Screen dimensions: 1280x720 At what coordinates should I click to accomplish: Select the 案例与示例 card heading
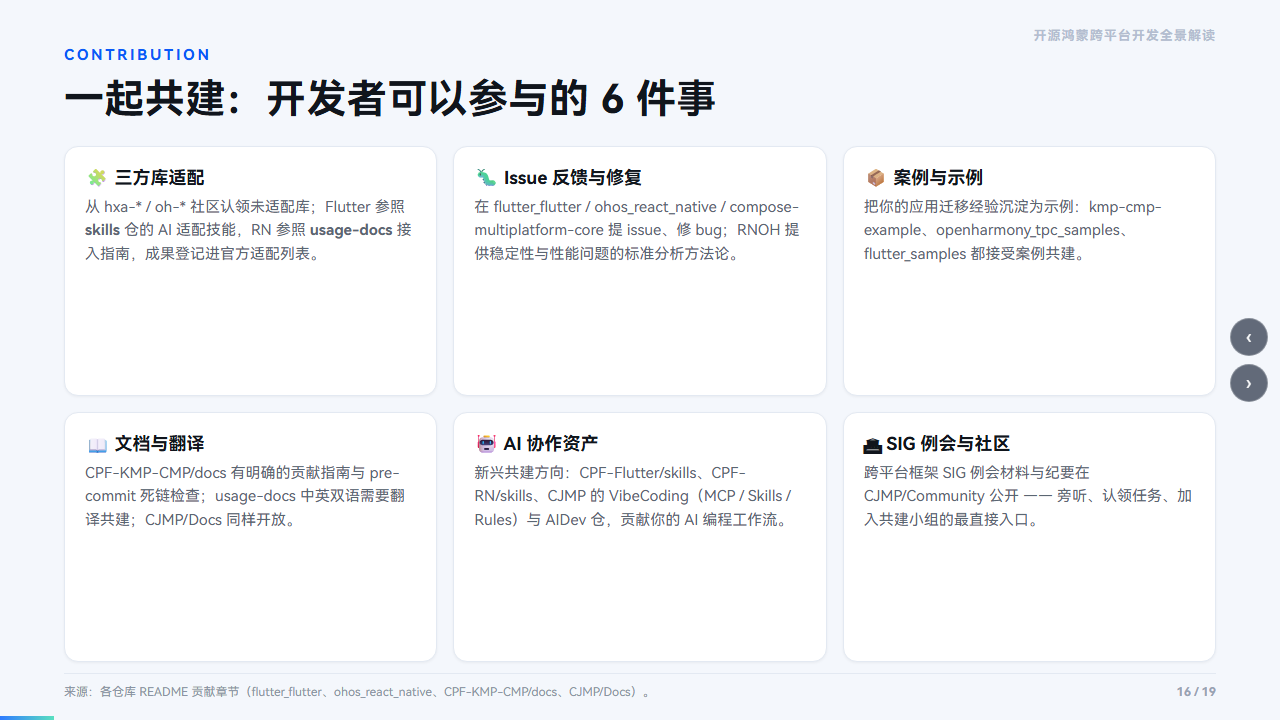(938, 178)
